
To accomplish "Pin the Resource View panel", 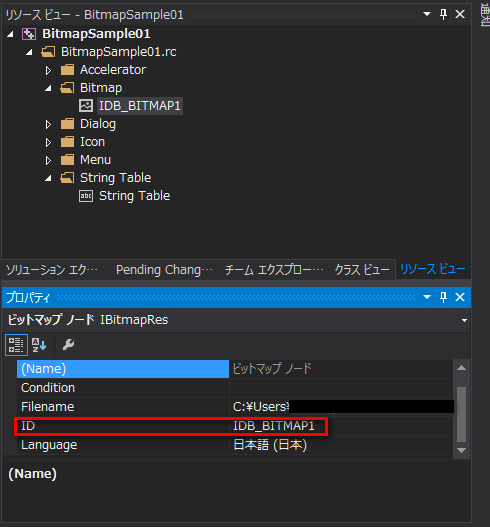I will [444, 14].
